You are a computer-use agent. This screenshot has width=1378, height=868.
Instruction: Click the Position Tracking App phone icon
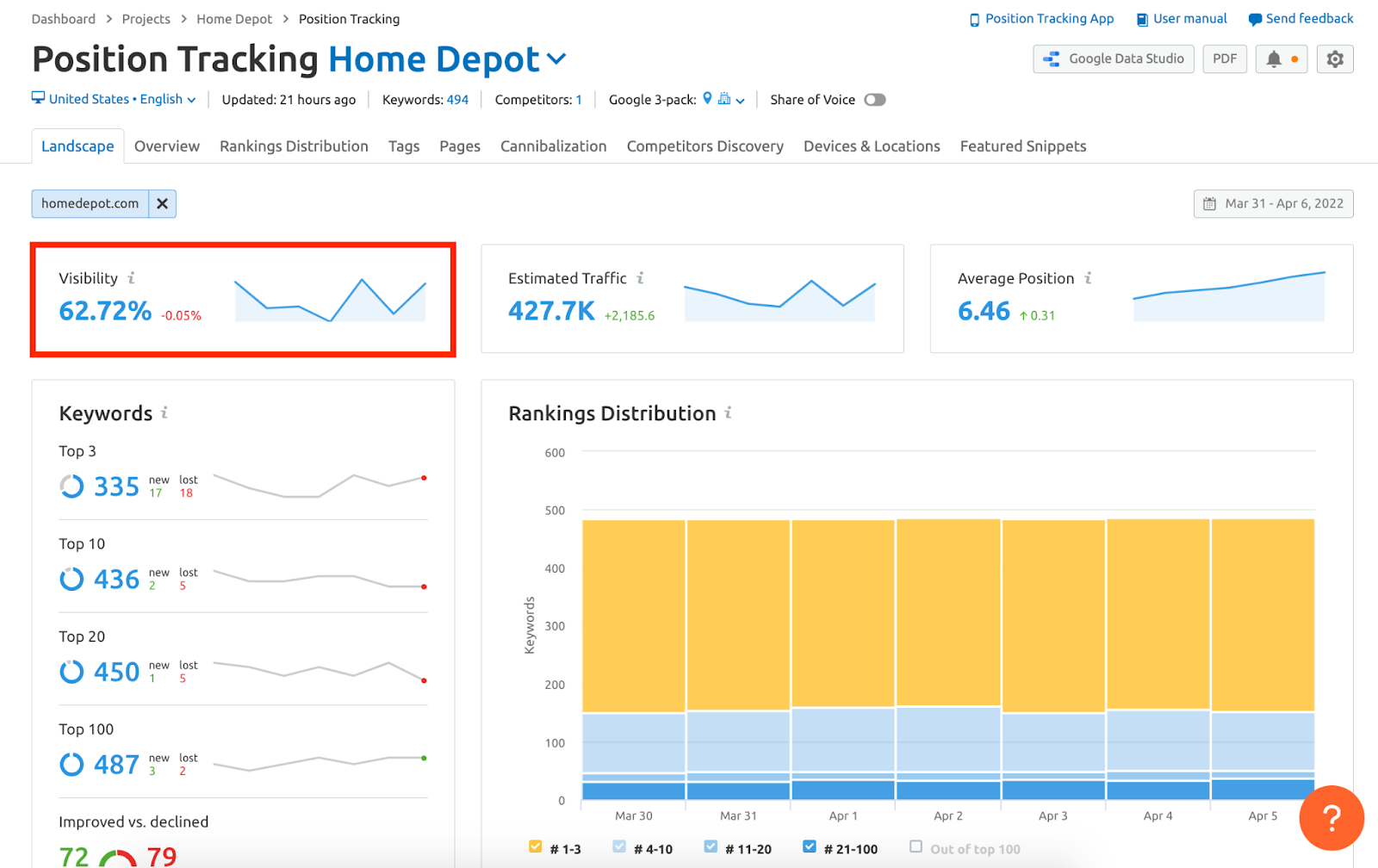click(x=974, y=20)
